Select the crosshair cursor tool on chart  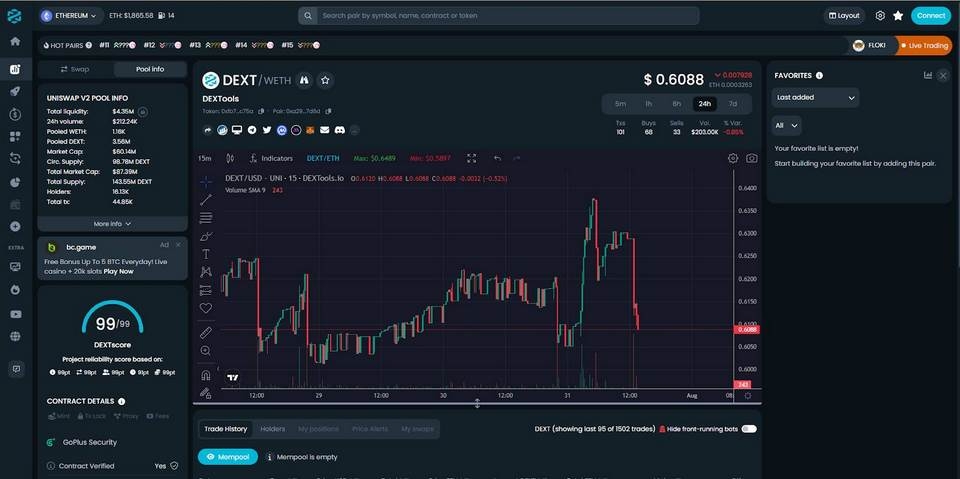[206, 181]
